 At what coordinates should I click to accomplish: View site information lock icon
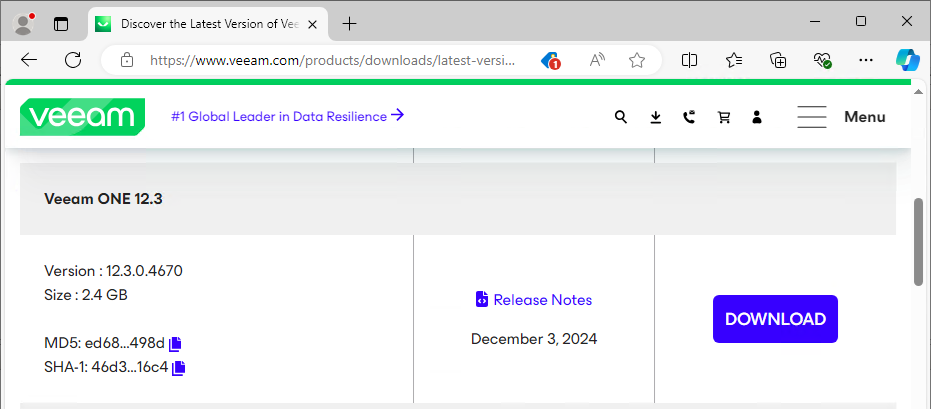(126, 60)
